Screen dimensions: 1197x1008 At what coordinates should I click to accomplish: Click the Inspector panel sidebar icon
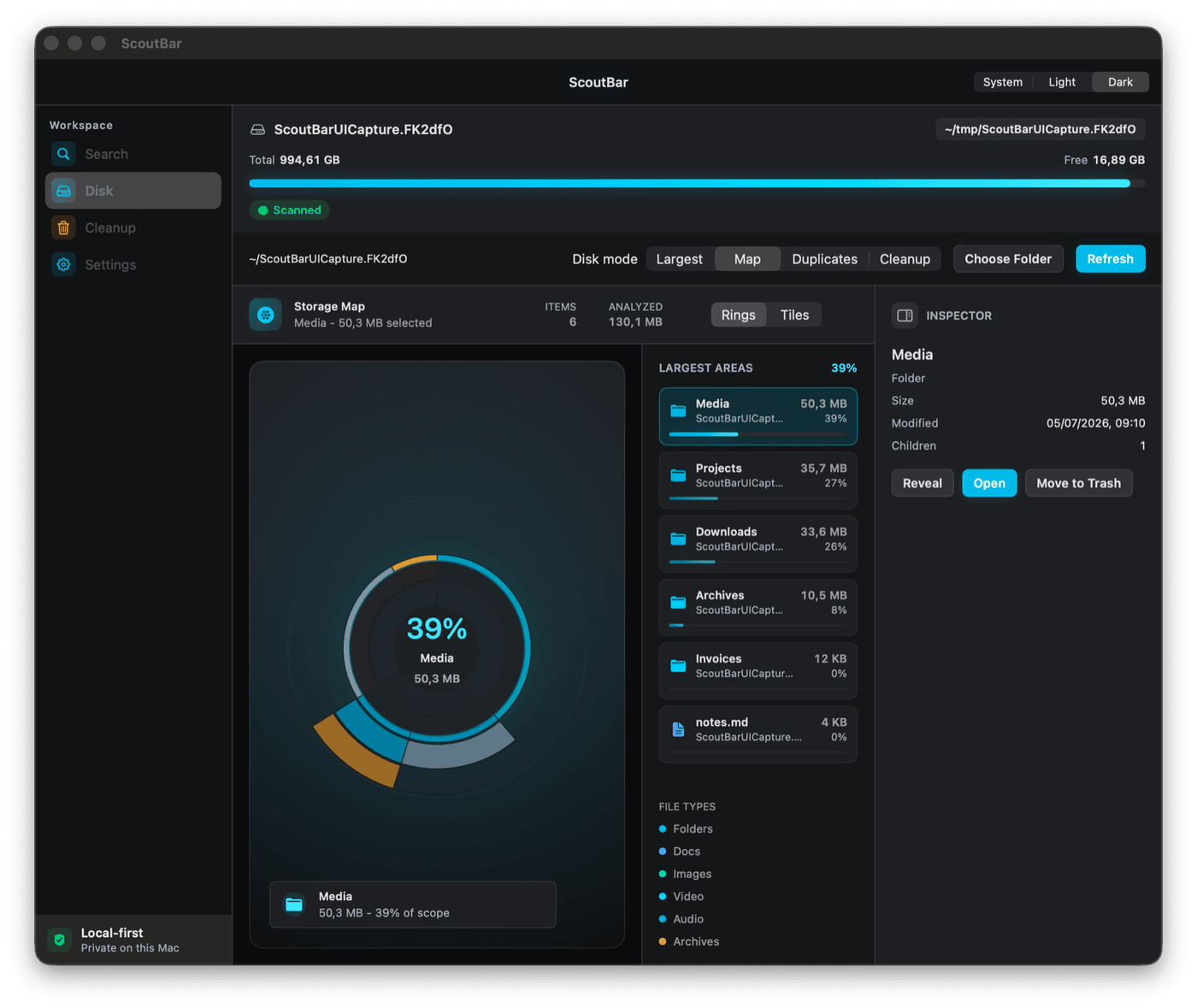(905, 315)
